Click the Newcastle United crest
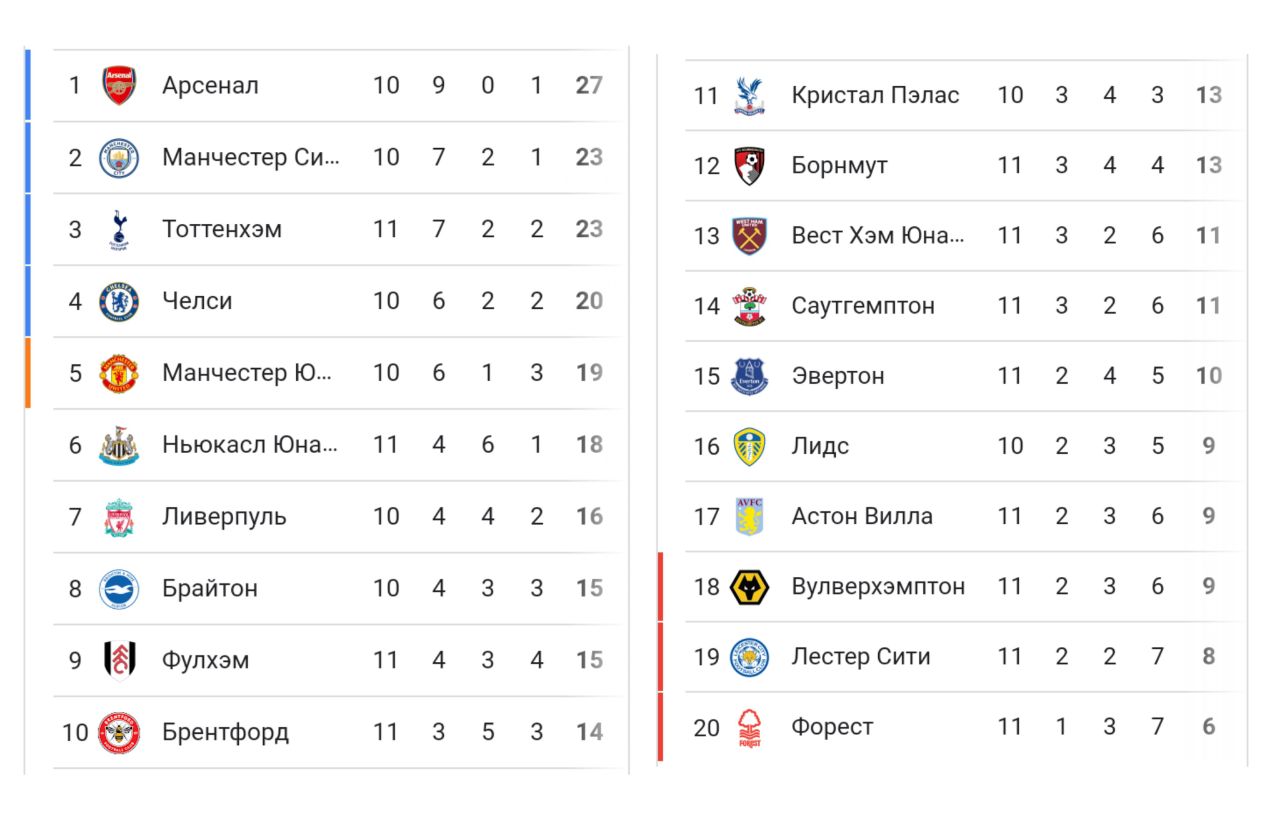The width and height of the screenshot is (1280, 816). 119,446
